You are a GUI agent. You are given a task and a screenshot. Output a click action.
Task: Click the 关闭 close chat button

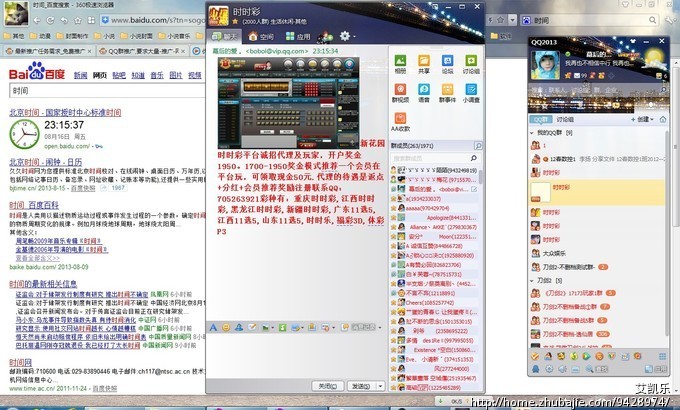327,386
